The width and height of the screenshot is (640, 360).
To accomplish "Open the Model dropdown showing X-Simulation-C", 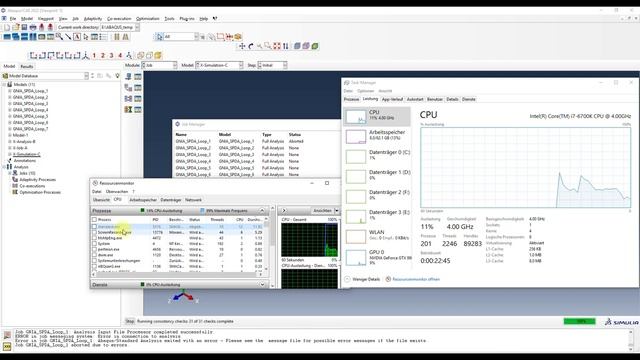I will (219, 65).
